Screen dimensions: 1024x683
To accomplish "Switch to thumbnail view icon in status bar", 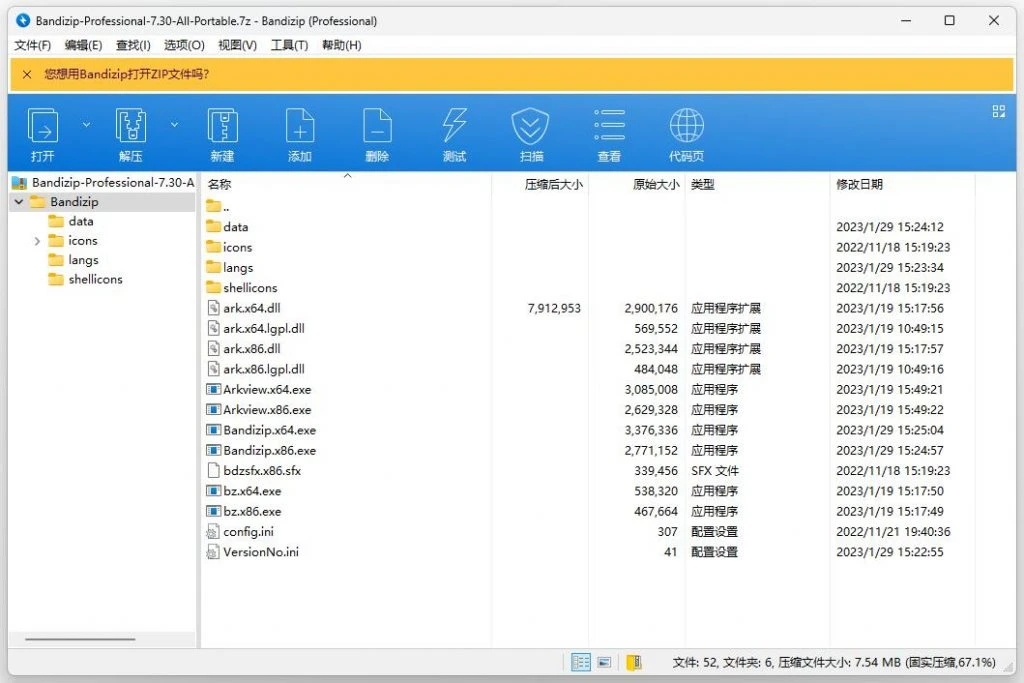I will click(x=605, y=662).
